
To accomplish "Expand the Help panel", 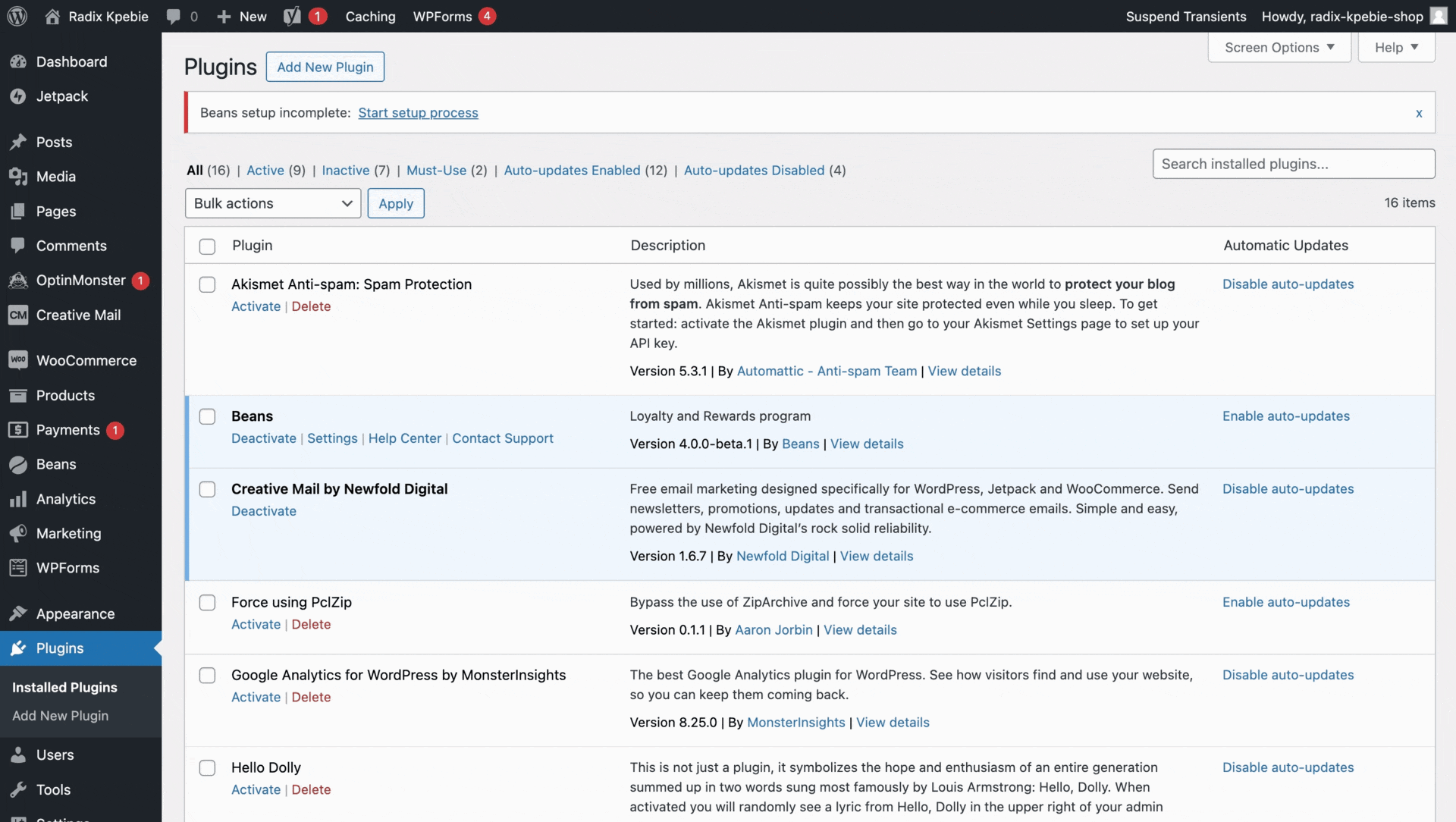I will pos(1396,47).
